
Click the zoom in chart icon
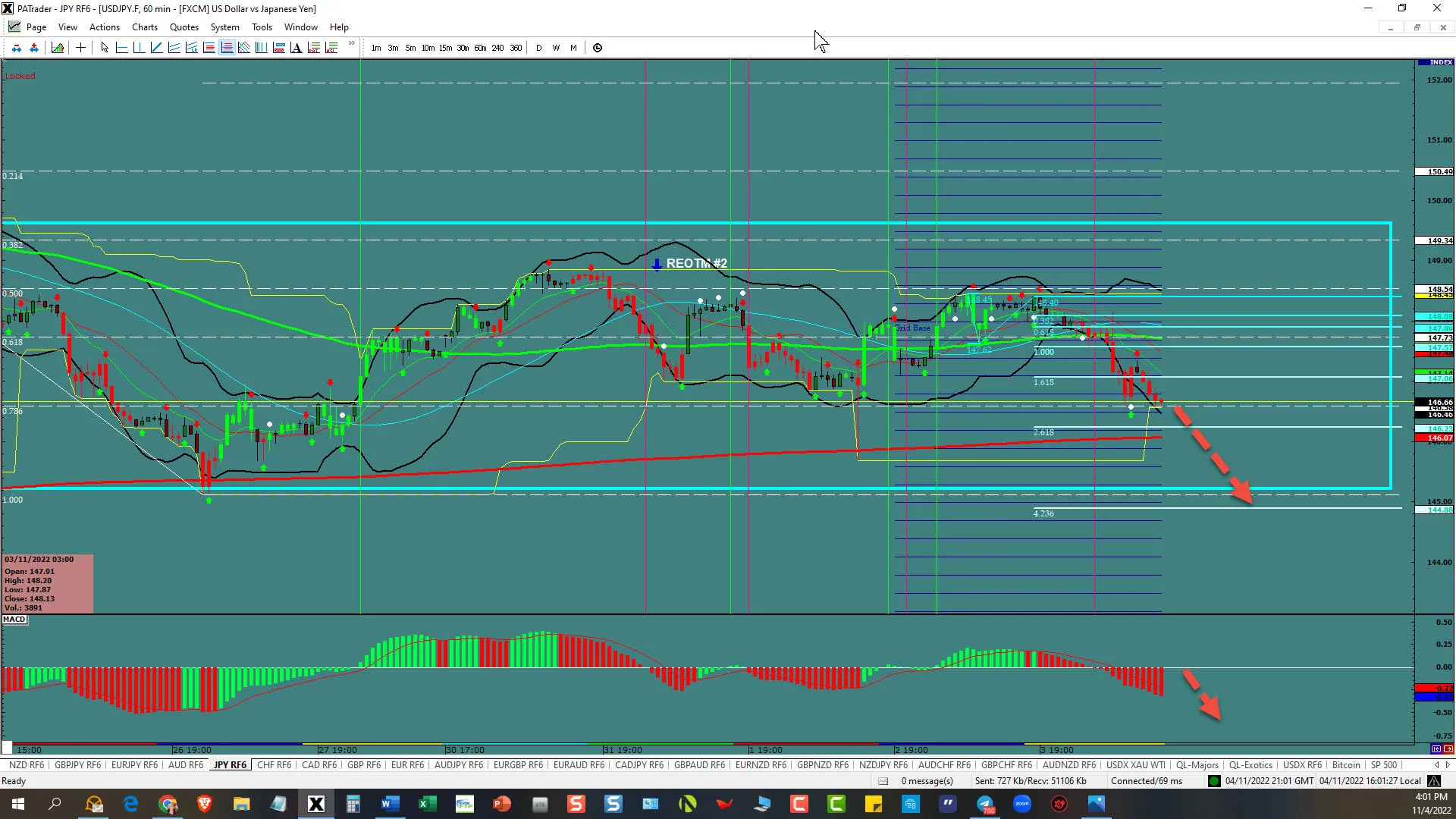34,48
